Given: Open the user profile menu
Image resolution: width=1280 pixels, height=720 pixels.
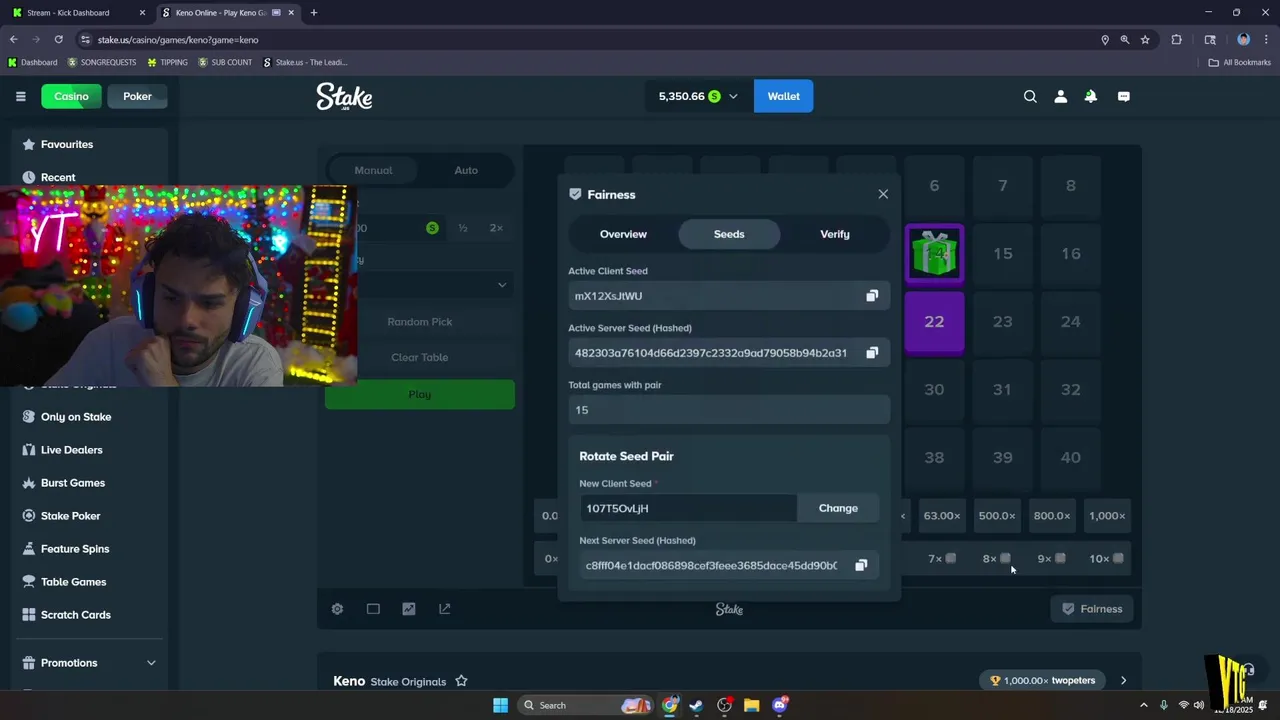Looking at the screenshot, I should (1061, 96).
